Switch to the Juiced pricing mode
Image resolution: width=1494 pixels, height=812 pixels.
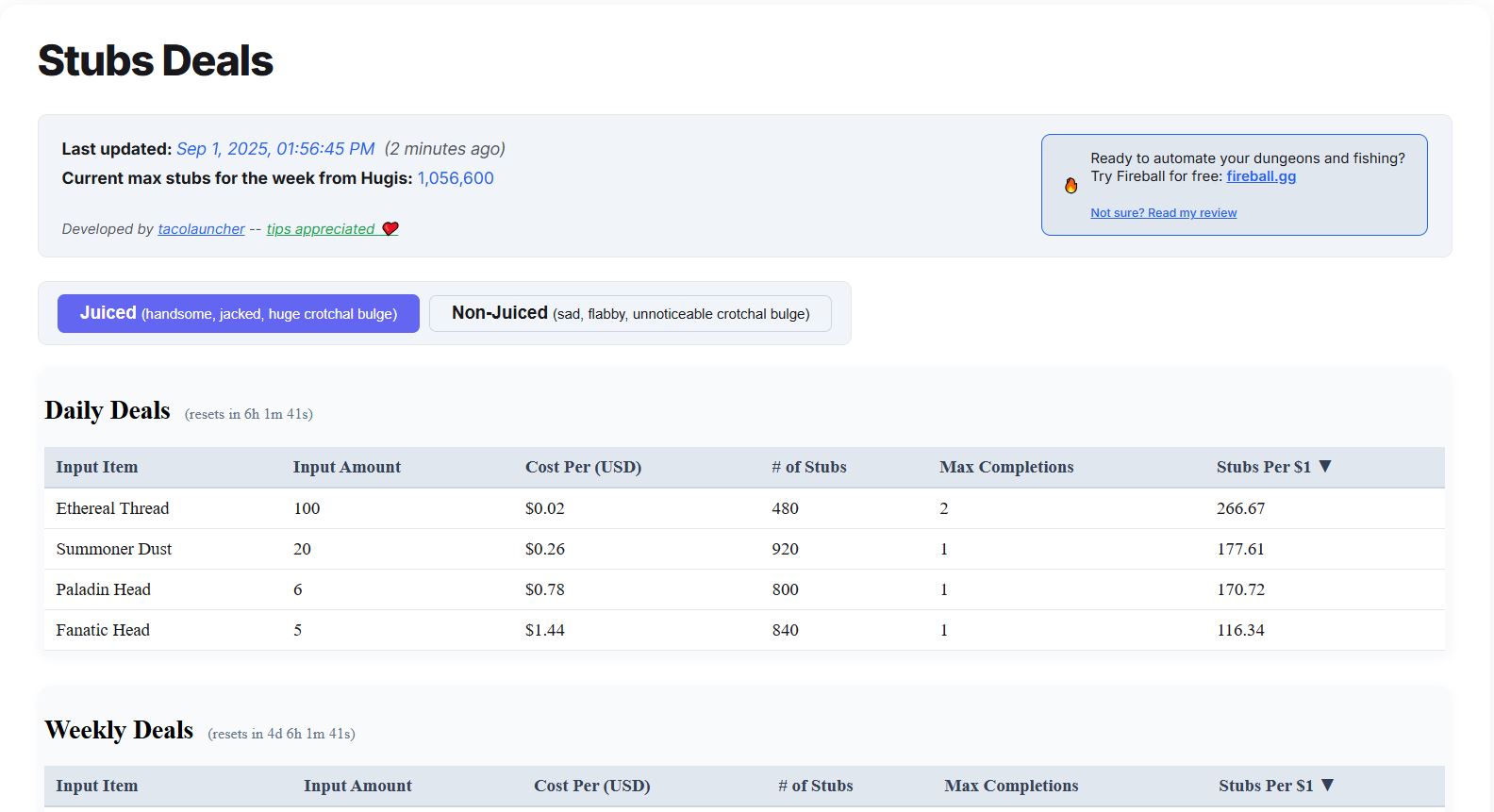pos(238,313)
